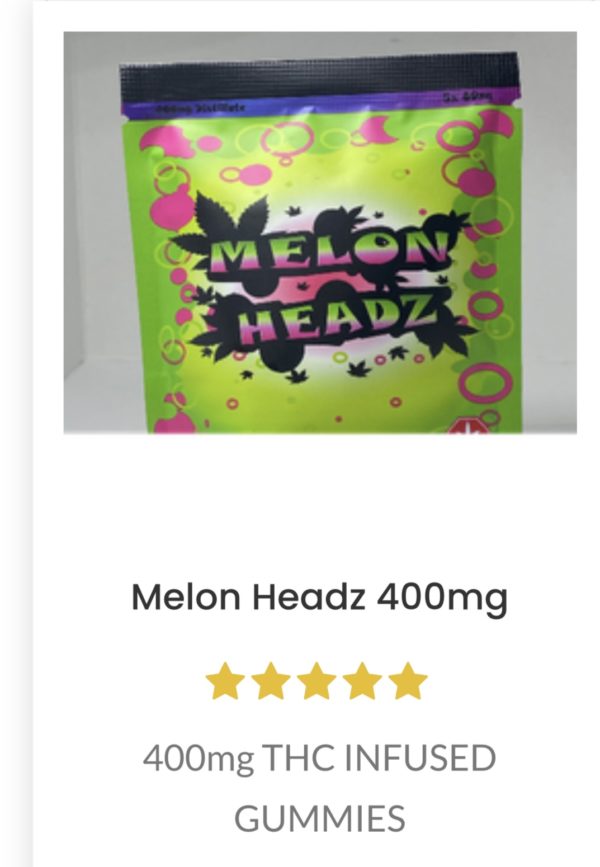600x867 pixels.
Task: Click the purple Distillate label strip
Action: 321,104
